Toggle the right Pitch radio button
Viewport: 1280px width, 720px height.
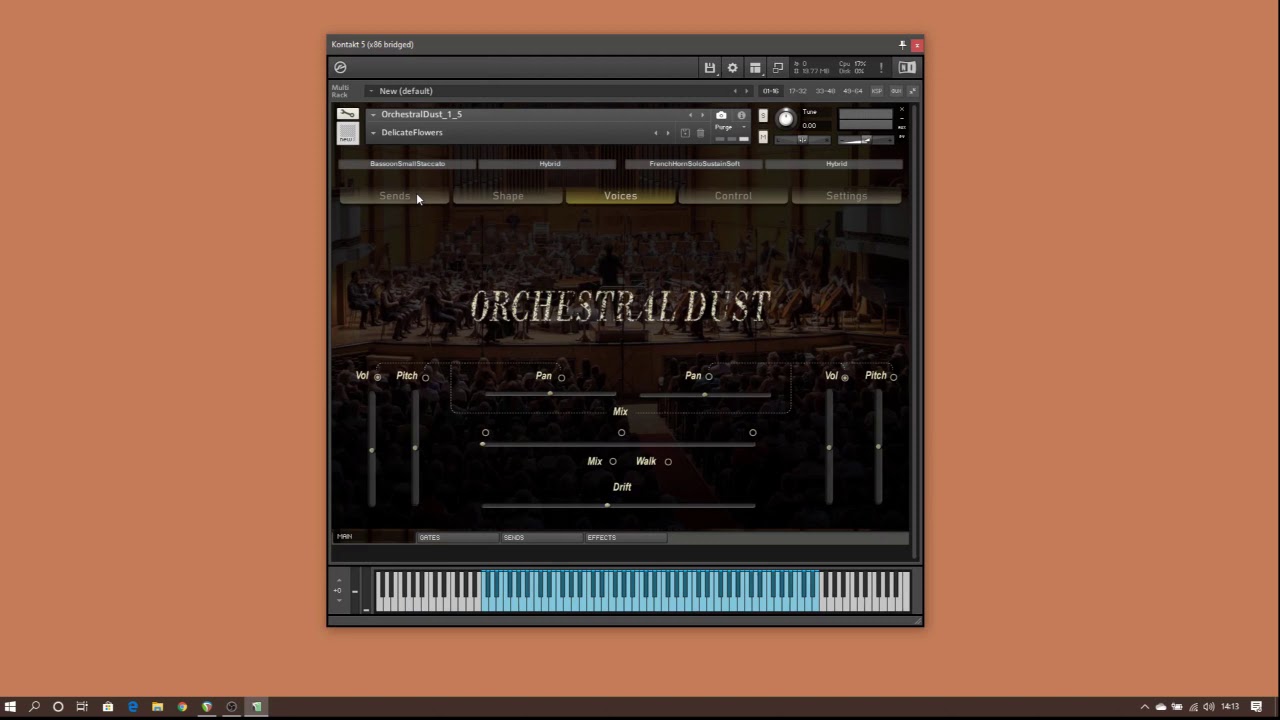pyautogui.click(x=893, y=377)
